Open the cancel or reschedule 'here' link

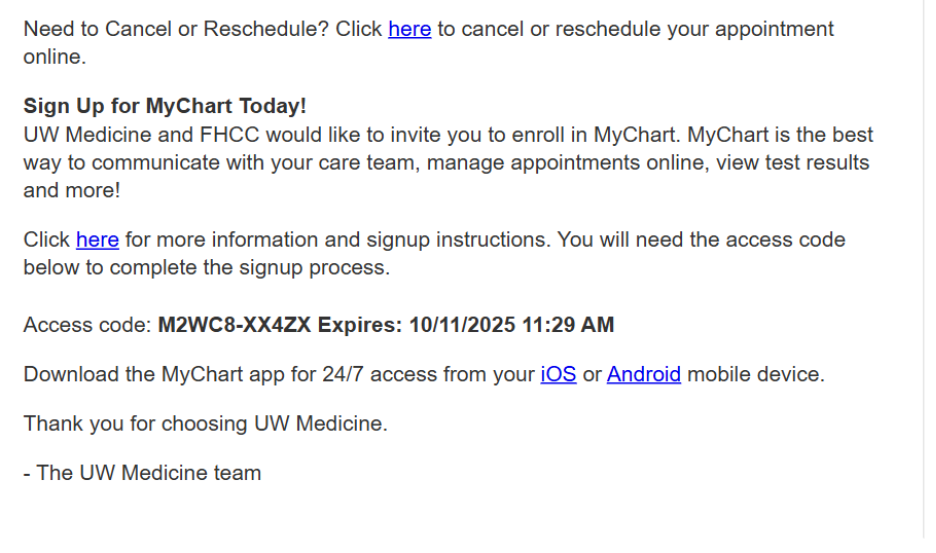click(410, 29)
